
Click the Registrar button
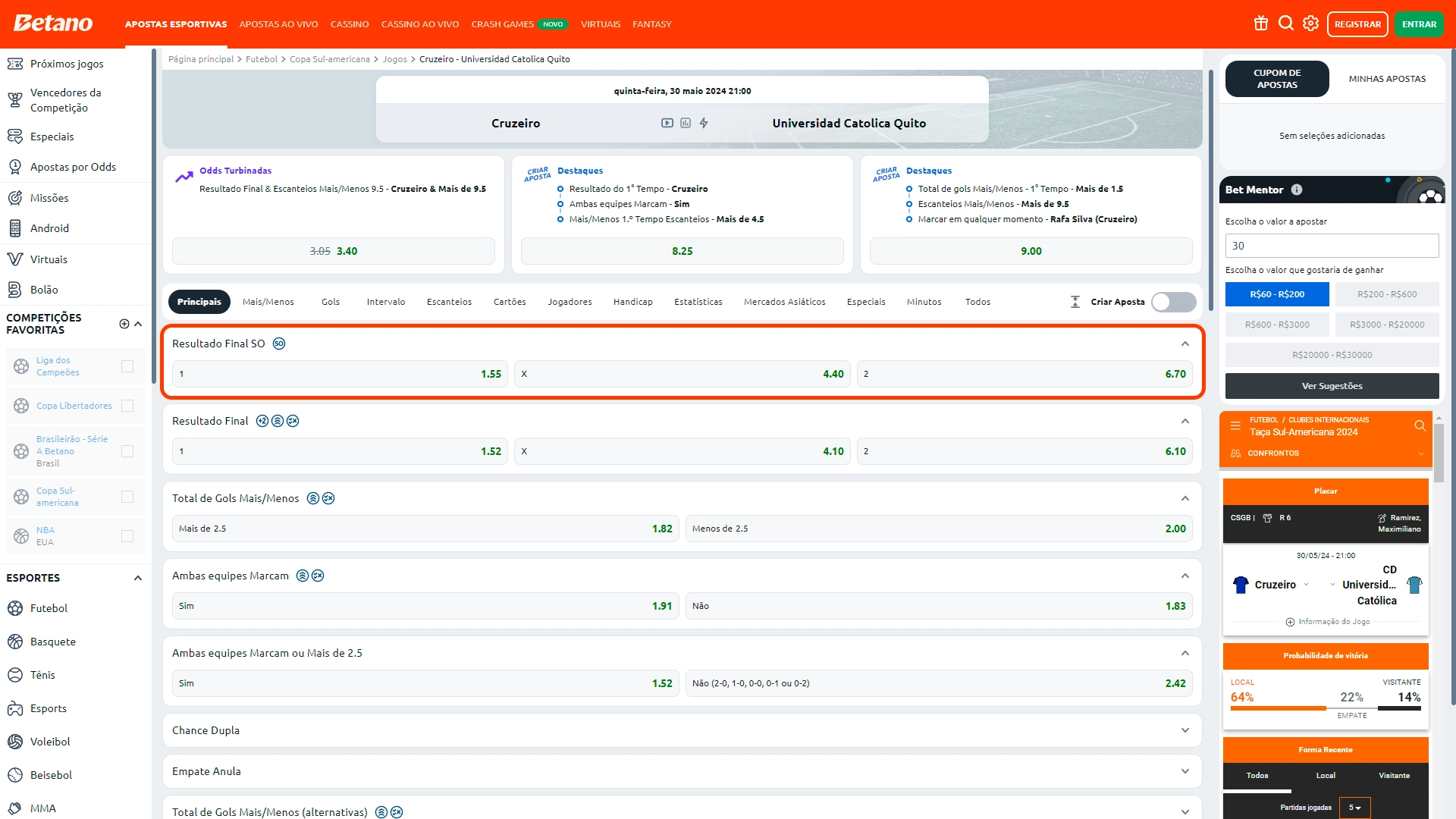1357,24
